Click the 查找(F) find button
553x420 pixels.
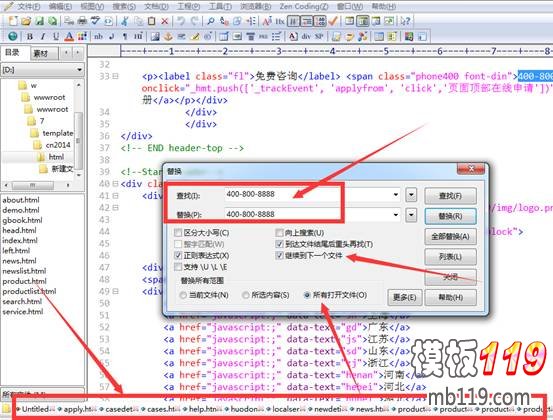[x=450, y=196]
